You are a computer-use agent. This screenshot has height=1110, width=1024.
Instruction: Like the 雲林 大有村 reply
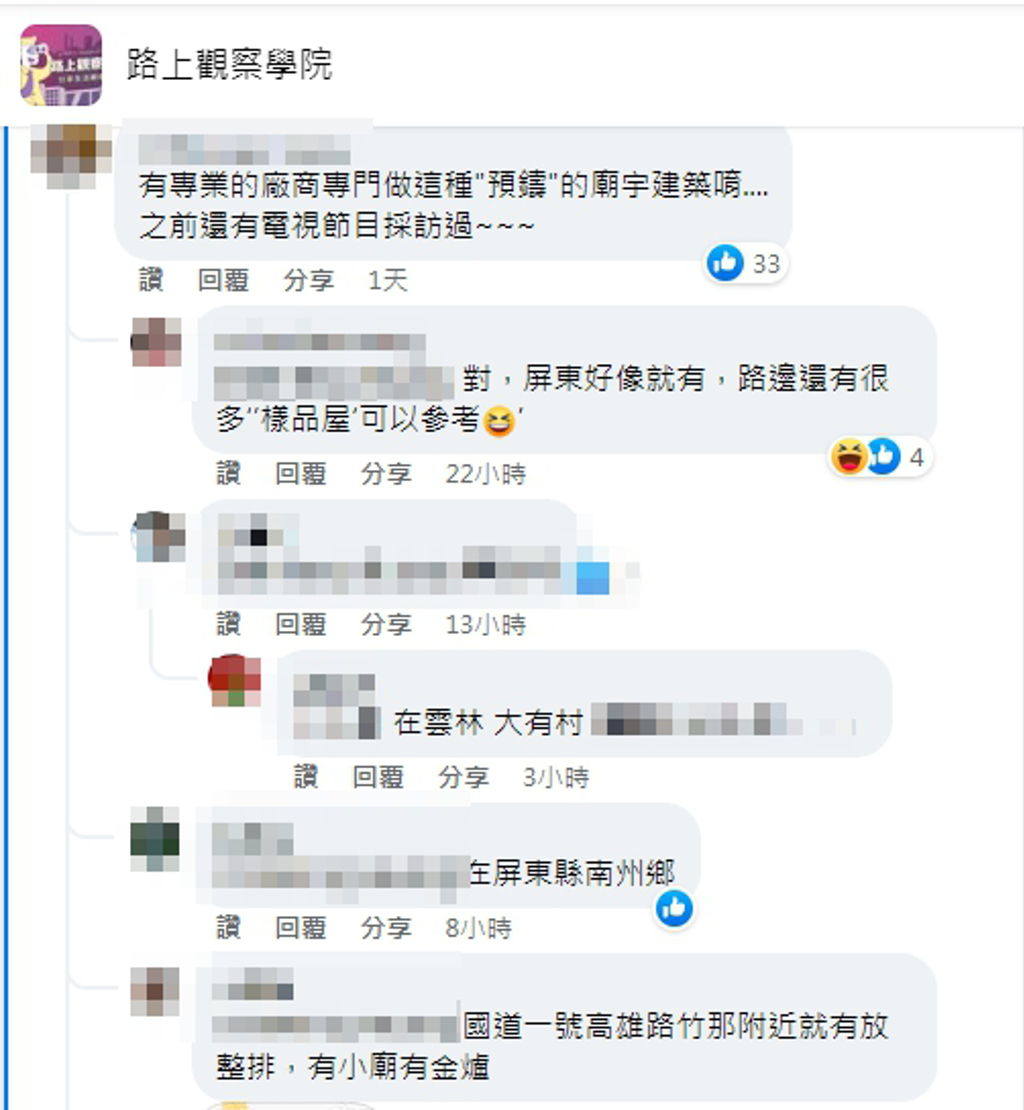[306, 777]
